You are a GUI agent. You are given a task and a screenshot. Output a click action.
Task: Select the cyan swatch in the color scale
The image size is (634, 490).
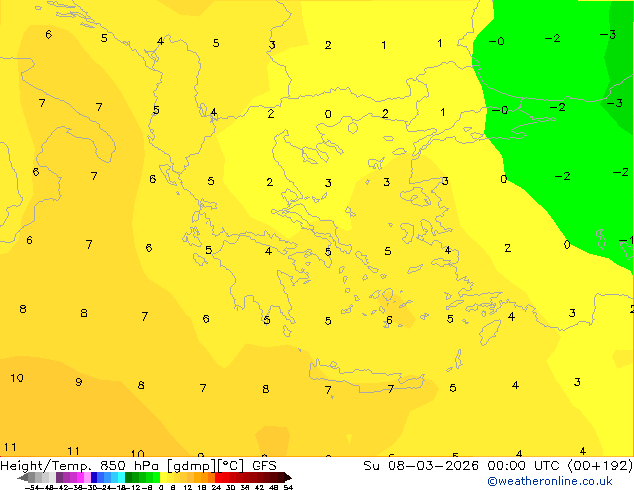[x=121, y=477]
